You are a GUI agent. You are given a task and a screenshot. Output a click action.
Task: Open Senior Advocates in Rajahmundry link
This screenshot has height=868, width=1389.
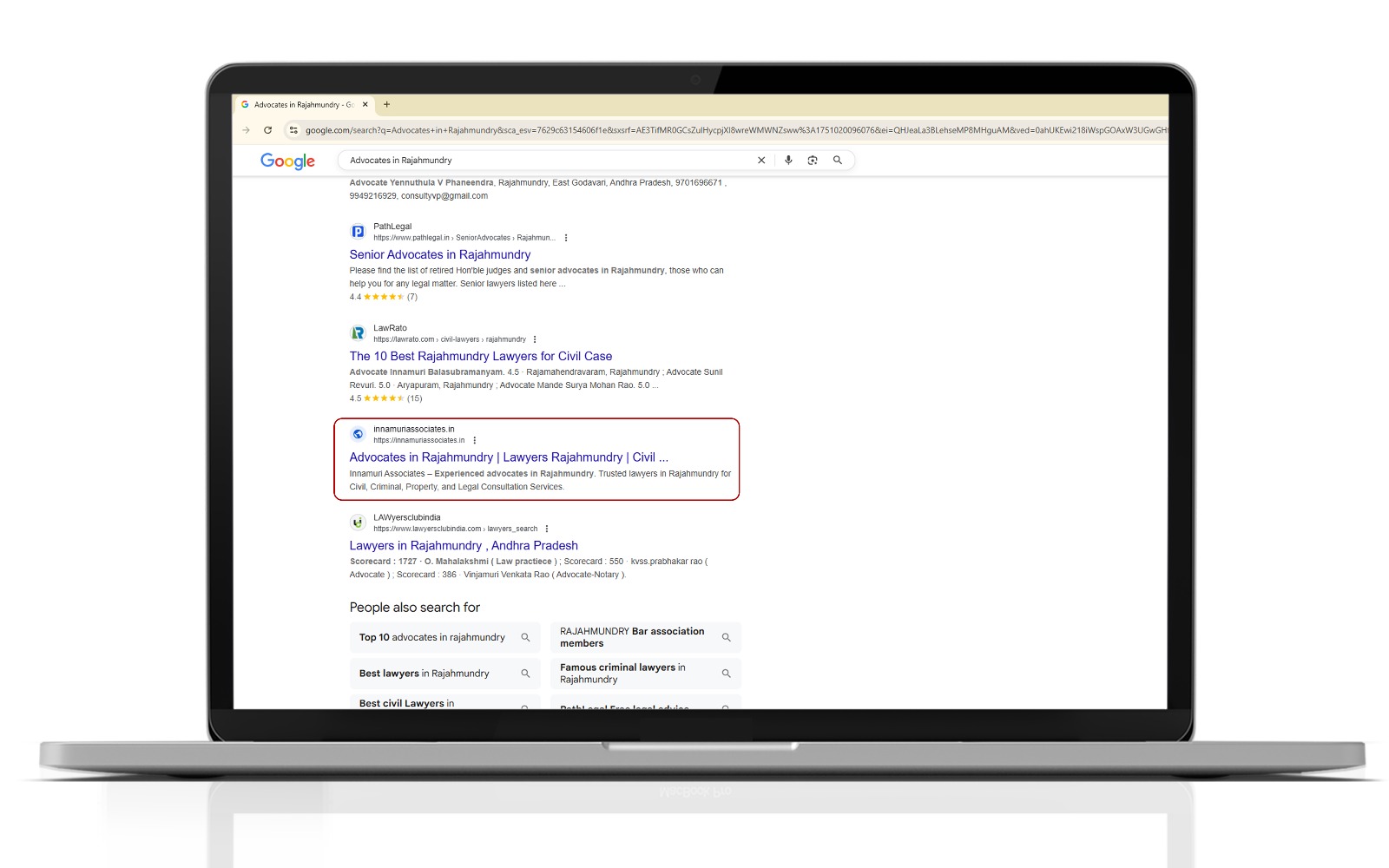click(439, 254)
